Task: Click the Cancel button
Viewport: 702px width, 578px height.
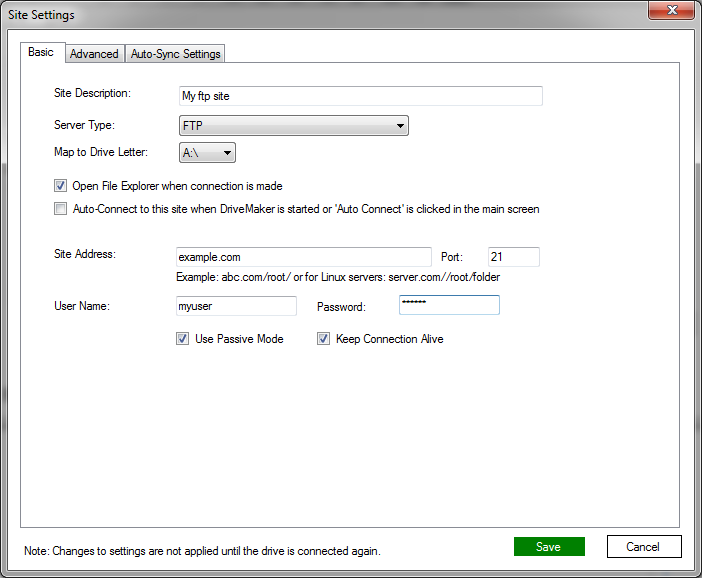Action: 644,547
